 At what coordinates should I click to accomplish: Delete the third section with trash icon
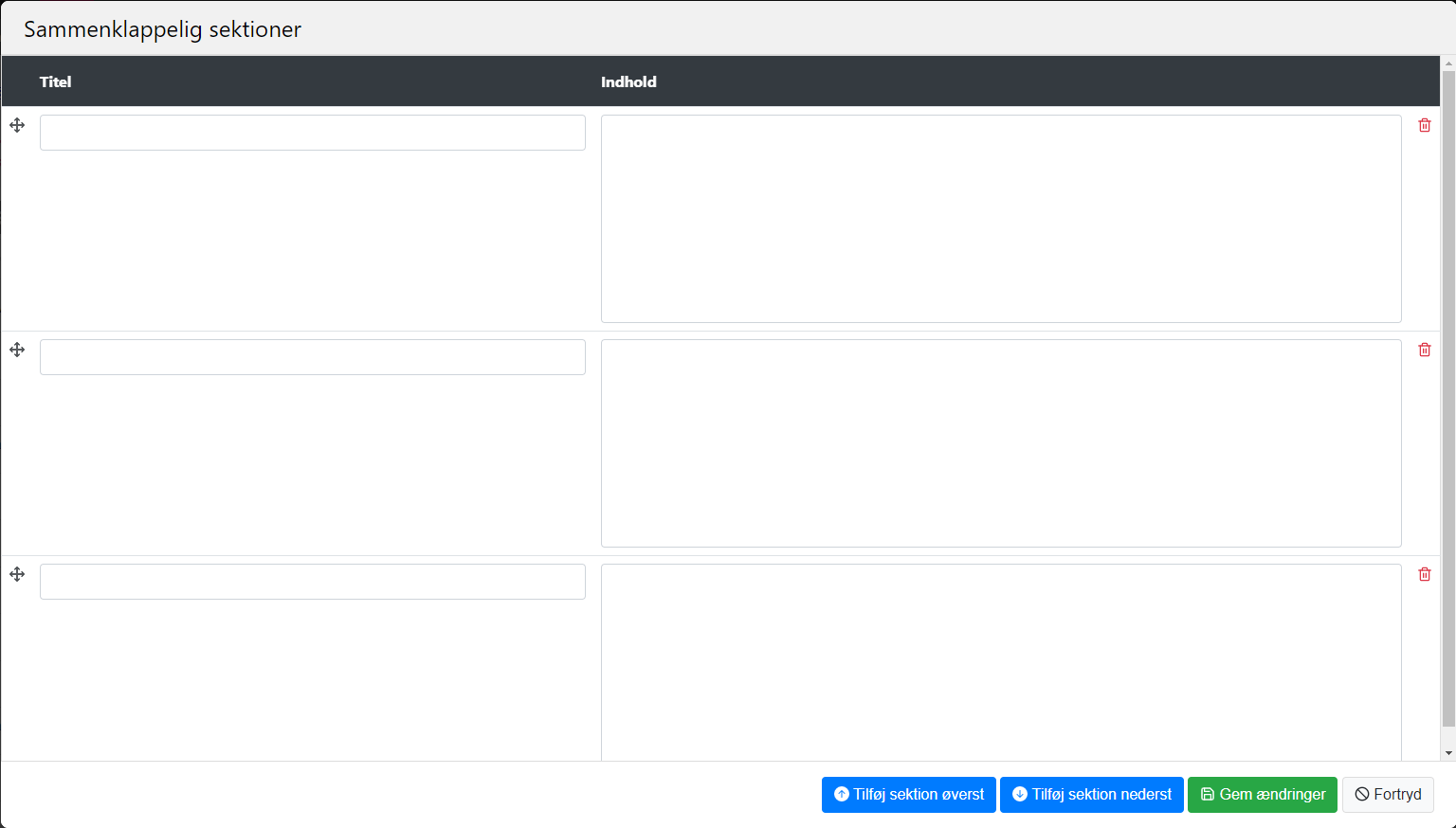[1424, 574]
